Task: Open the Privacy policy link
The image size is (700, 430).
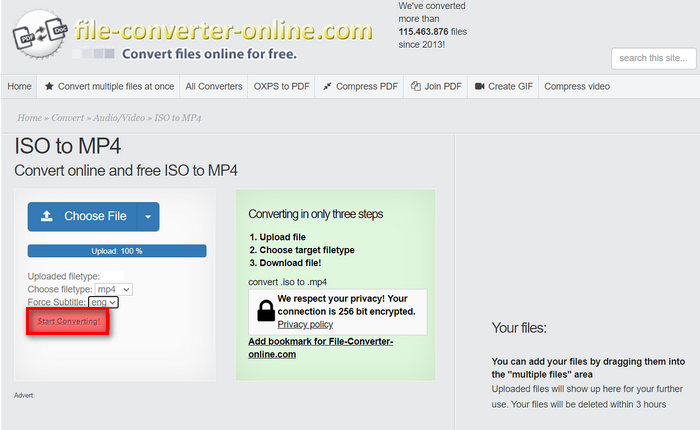Action: (x=305, y=325)
